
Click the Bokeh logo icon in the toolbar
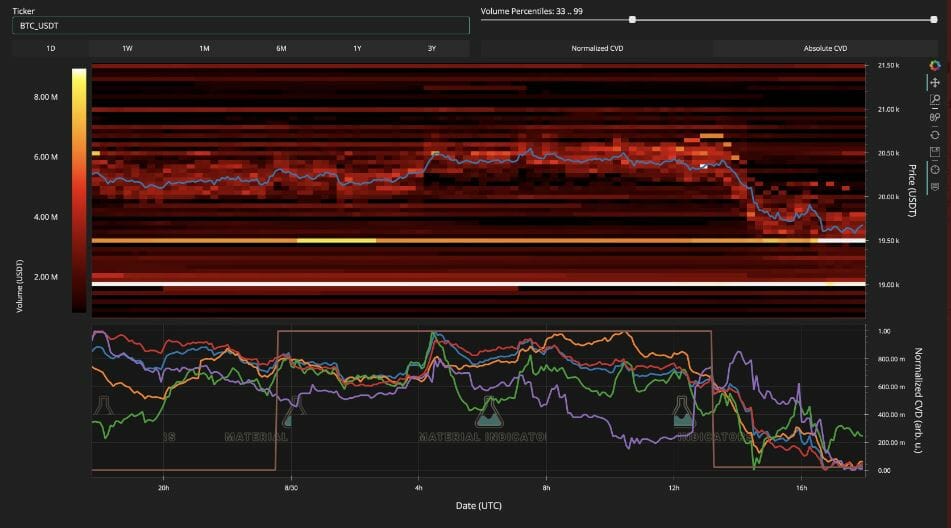pos(935,65)
